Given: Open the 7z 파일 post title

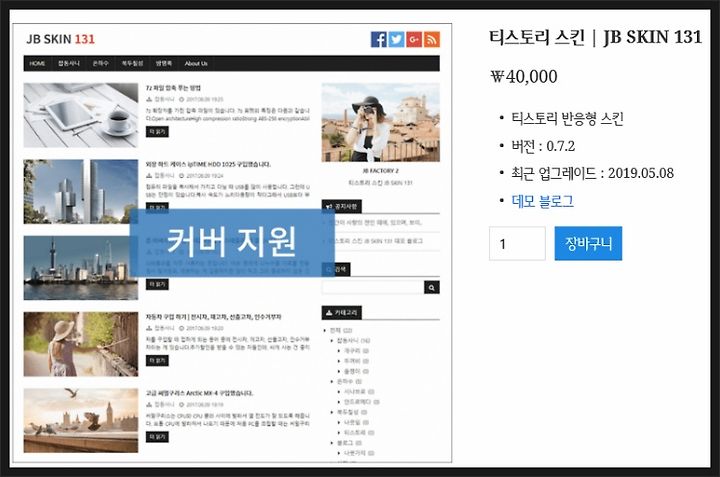Looking at the screenshot, I should [x=173, y=88].
